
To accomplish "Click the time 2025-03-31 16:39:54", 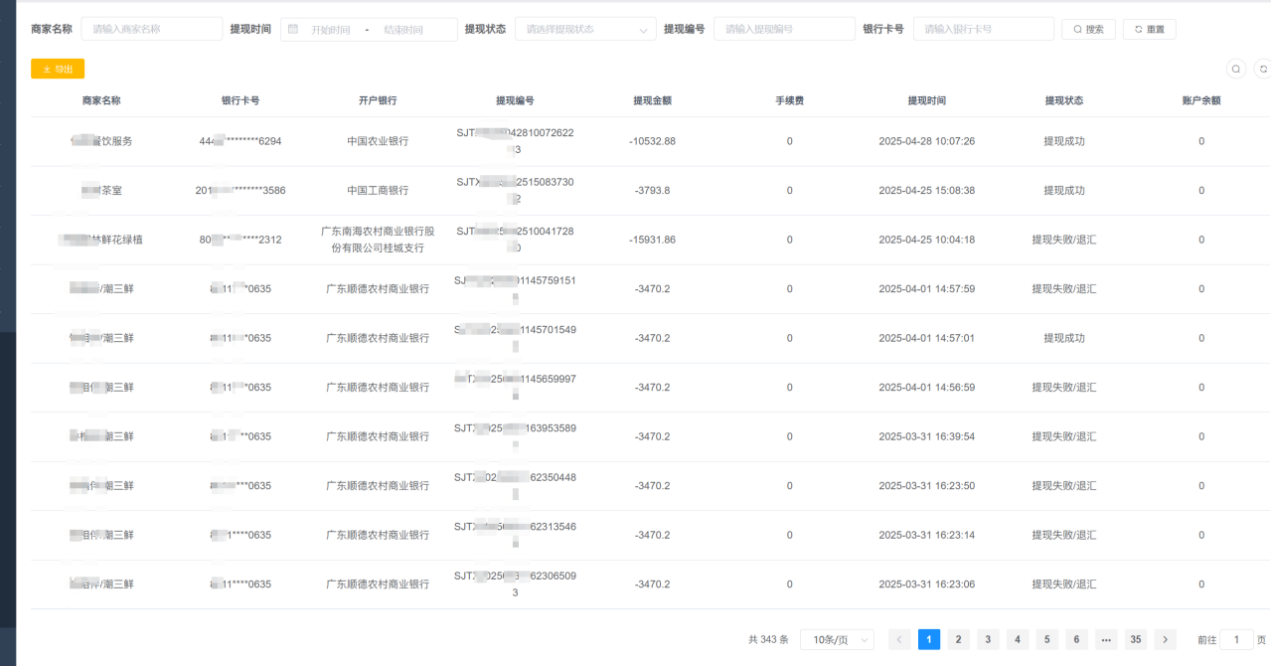I will [x=927, y=436].
